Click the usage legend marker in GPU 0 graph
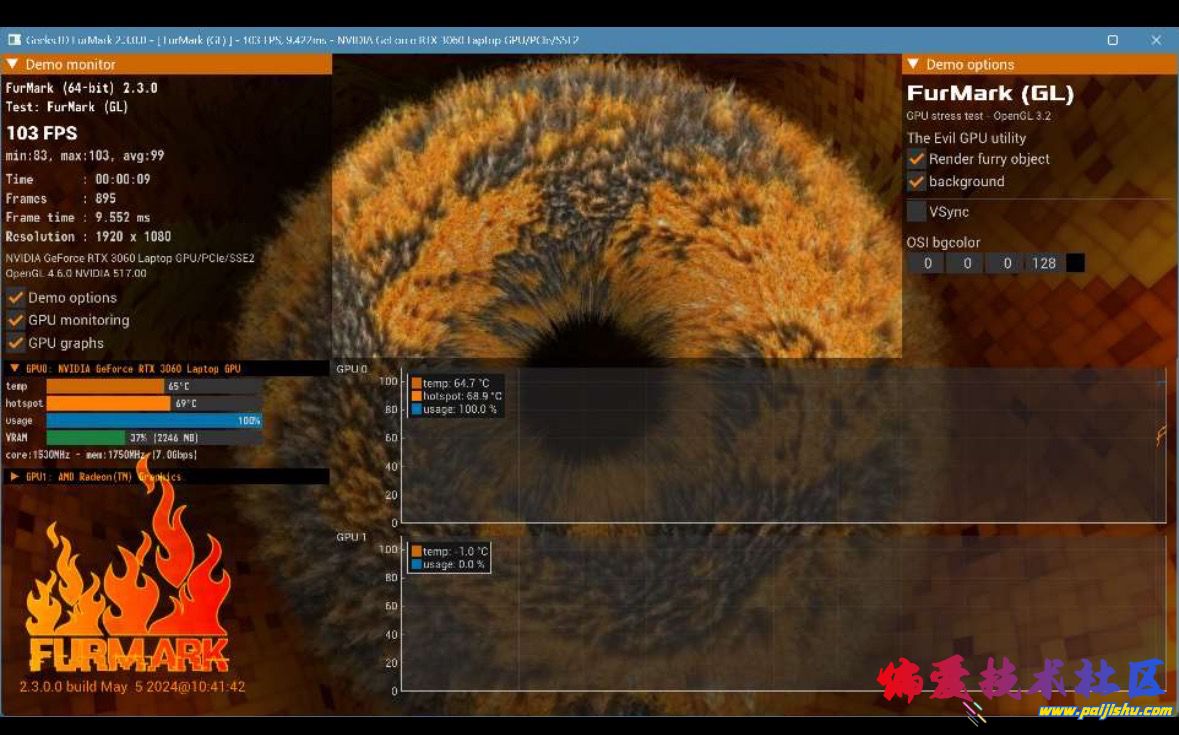 point(416,409)
